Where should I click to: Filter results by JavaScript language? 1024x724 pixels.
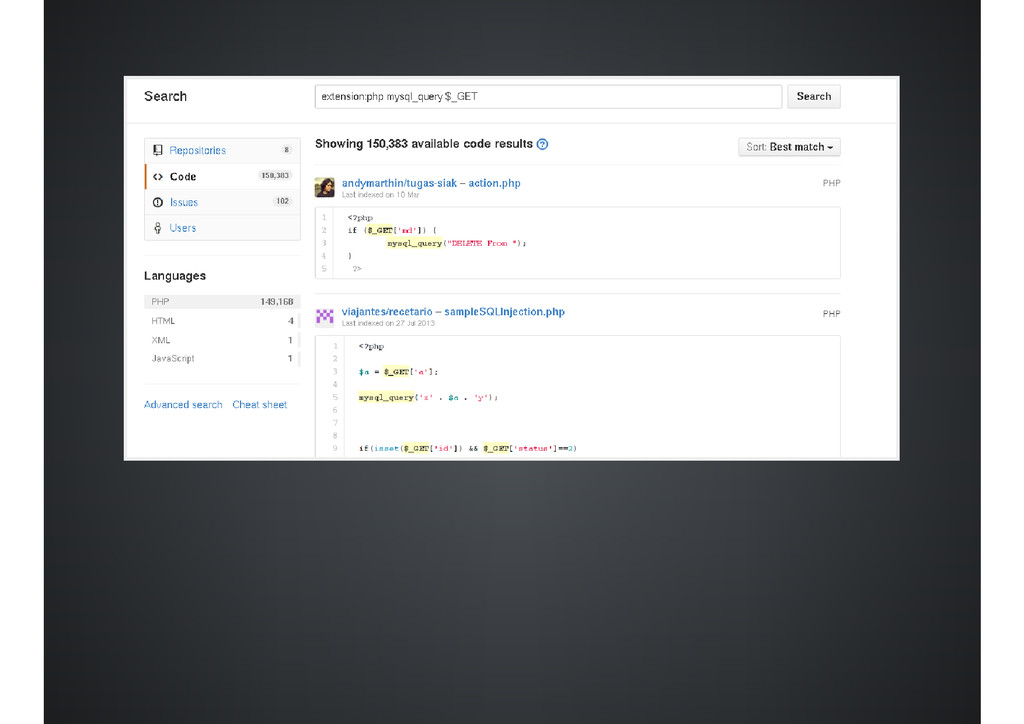click(222, 358)
